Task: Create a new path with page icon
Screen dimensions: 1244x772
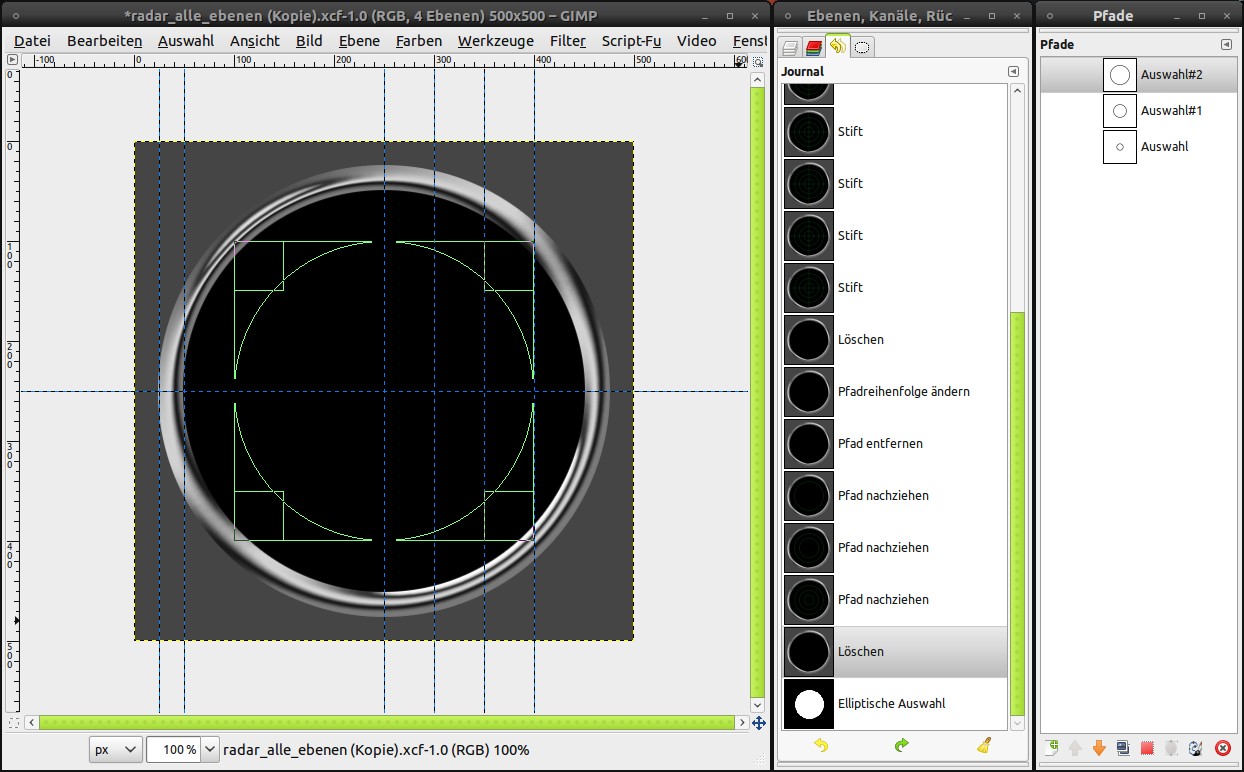Action: click(x=1051, y=748)
